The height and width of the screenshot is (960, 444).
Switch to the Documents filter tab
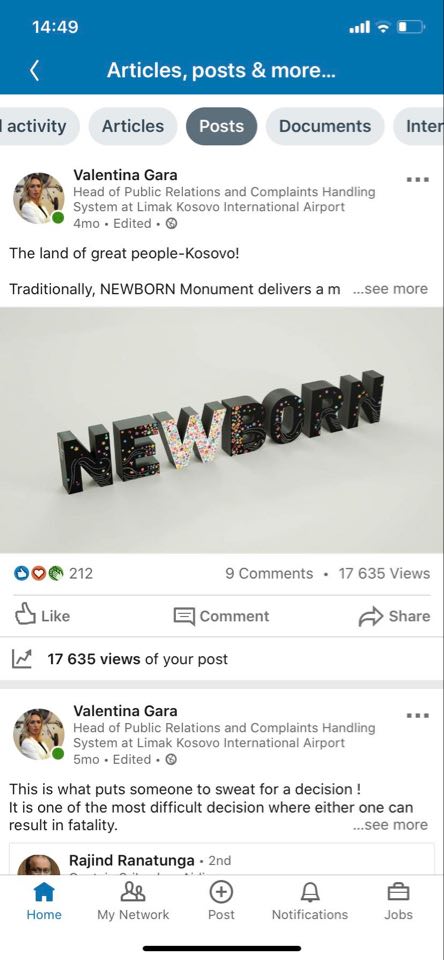(325, 126)
